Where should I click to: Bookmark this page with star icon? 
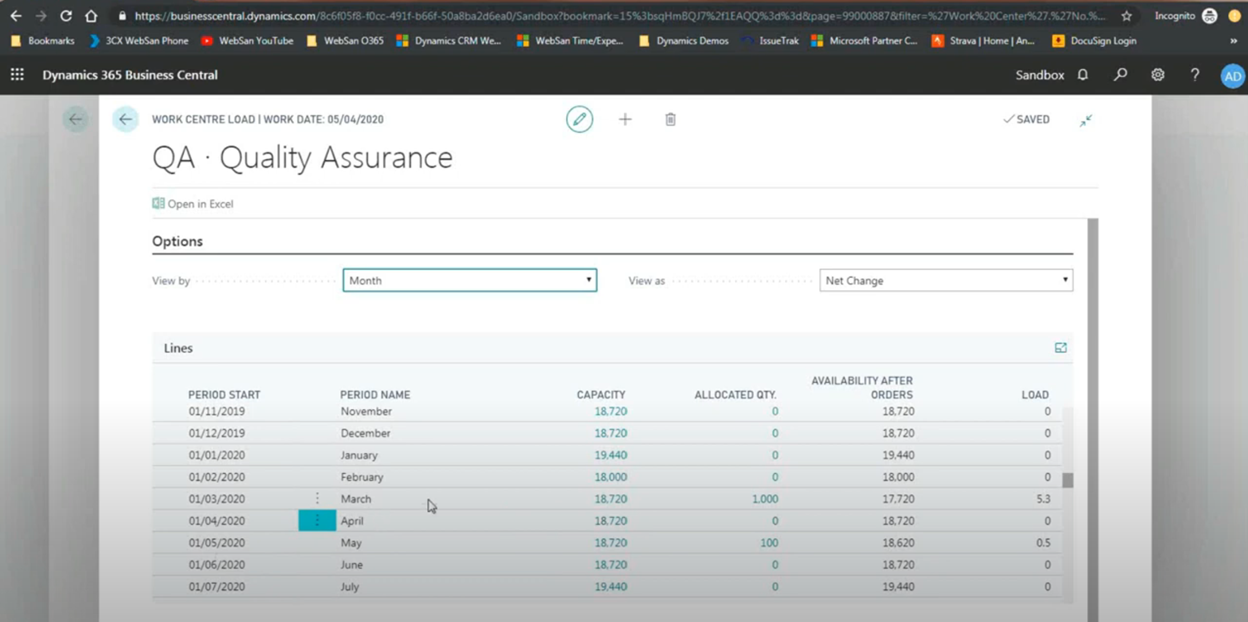click(x=1127, y=16)
